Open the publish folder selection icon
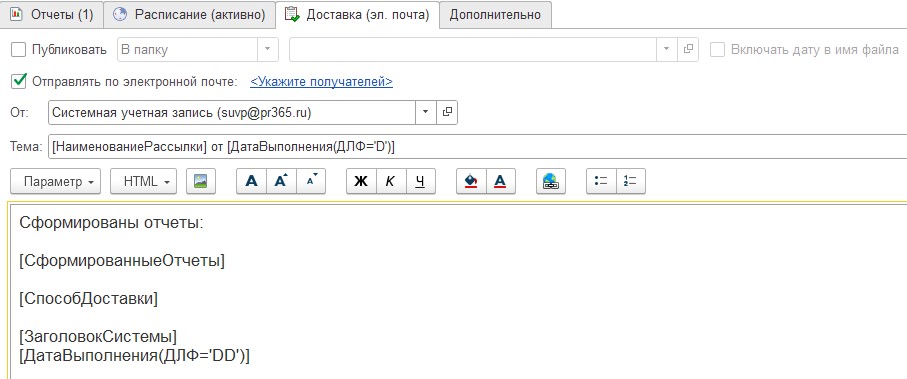907x379 pixels. tap(688, 49)
